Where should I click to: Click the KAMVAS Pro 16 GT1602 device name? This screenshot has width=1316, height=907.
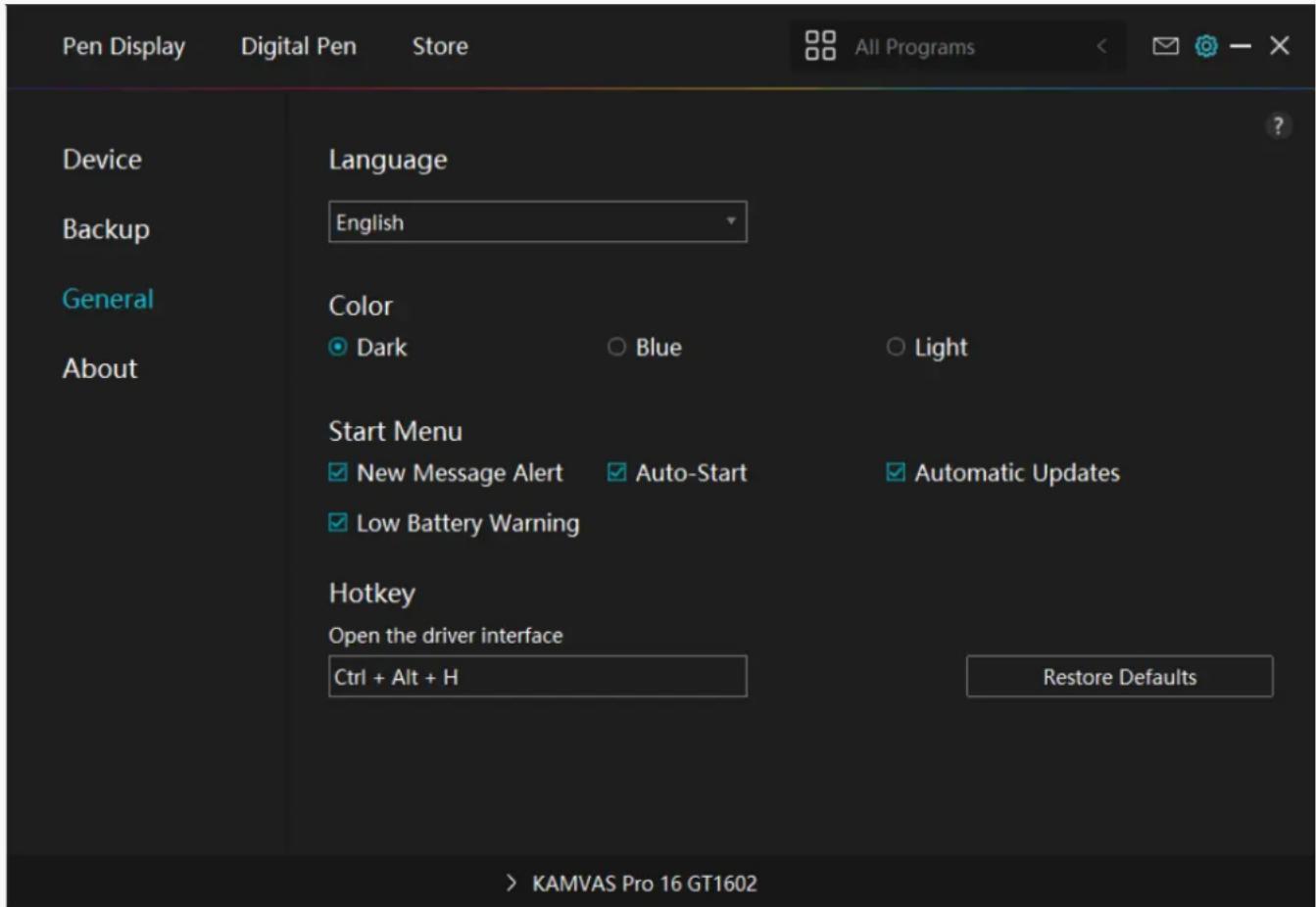pos(645,883)
